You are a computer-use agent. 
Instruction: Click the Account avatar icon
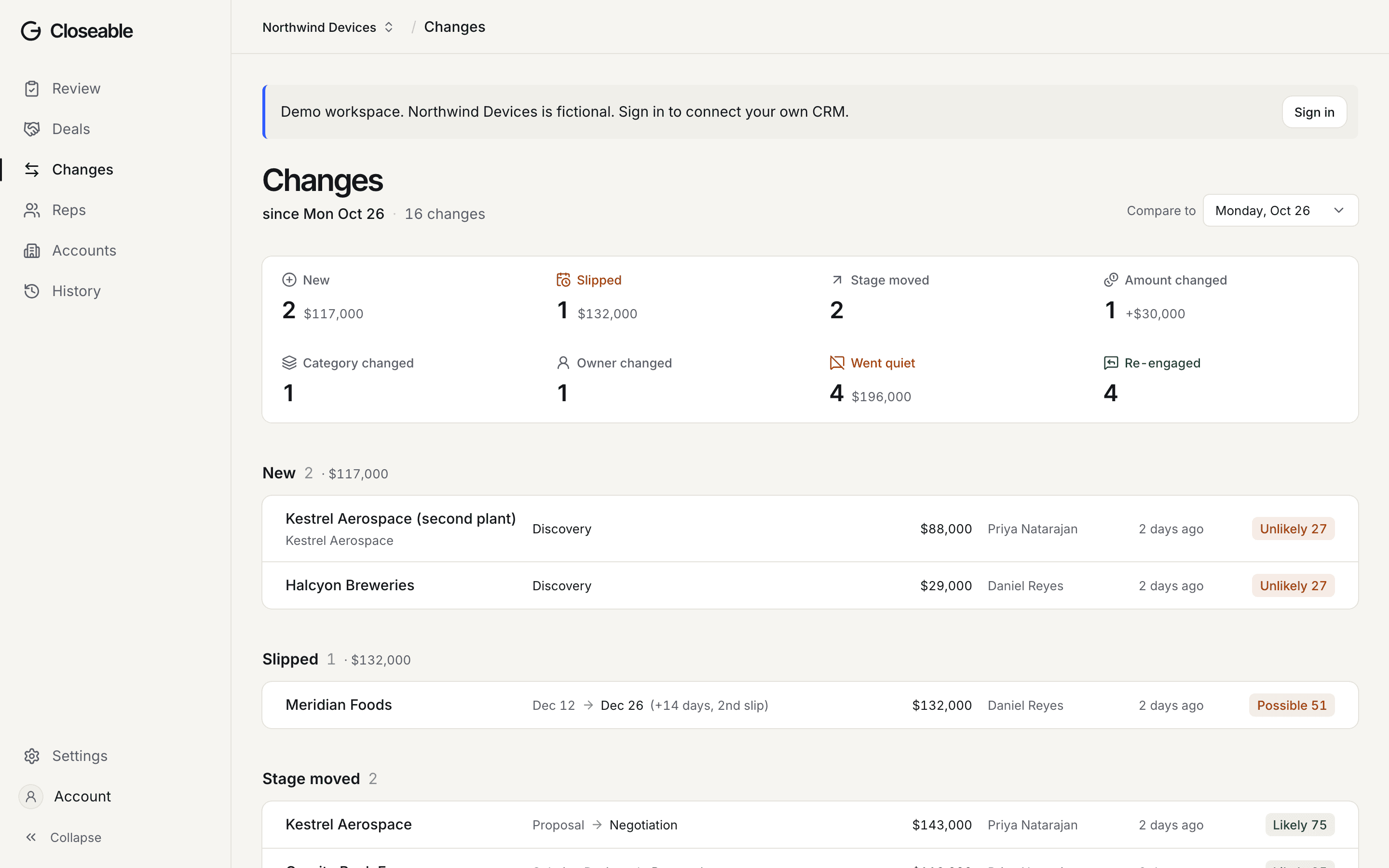pos(31,796)
